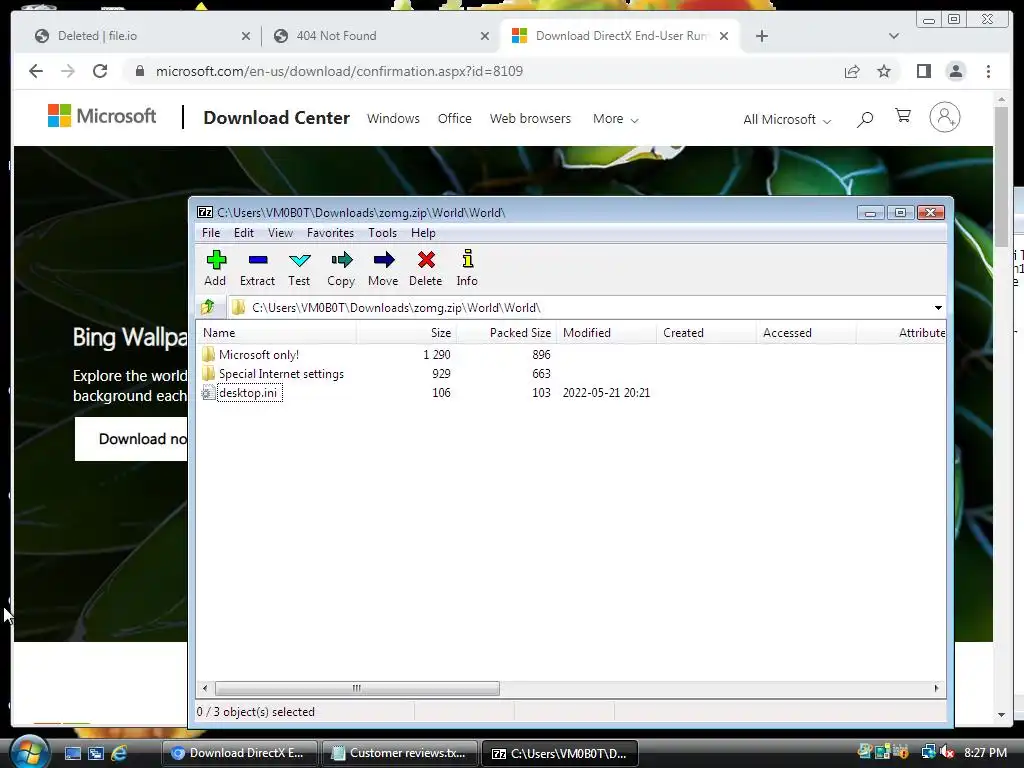1024x768 pixels.
Task: Run Test on the archive
Action: point(299,268)
